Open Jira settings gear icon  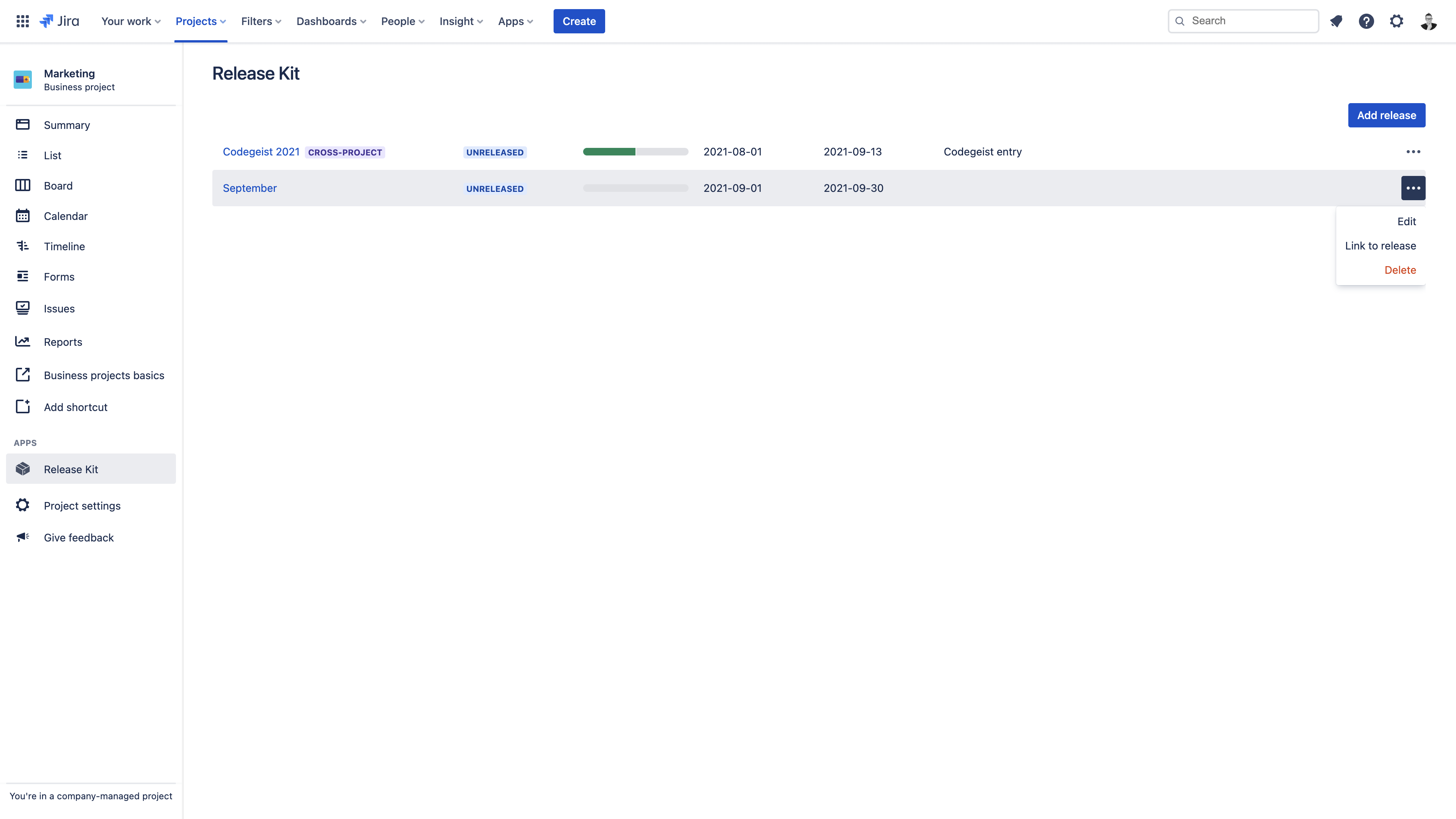[x=1396, y=22]
